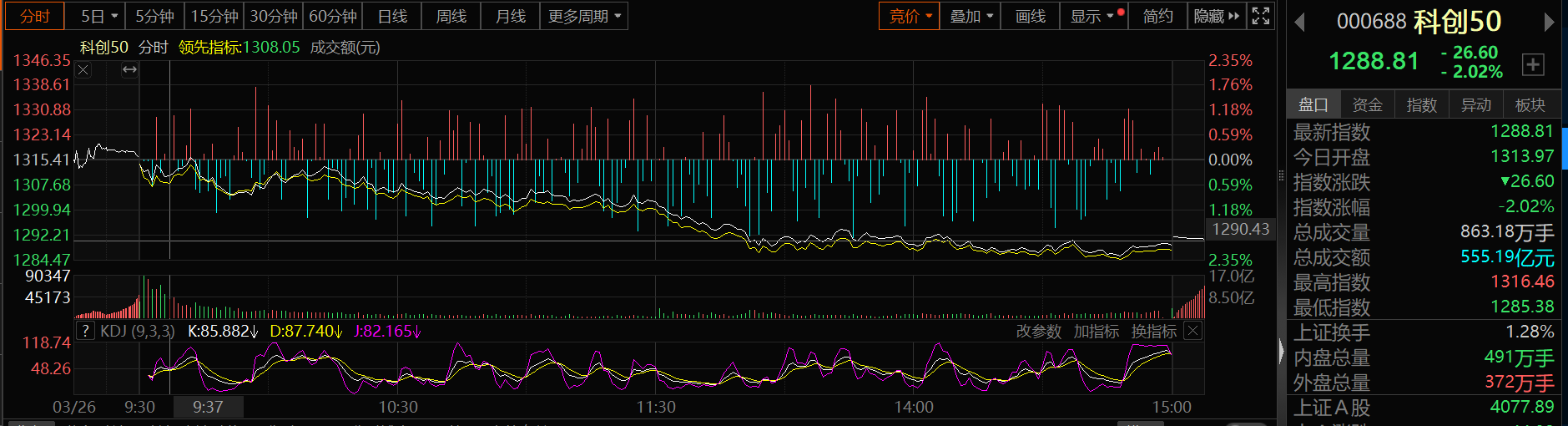Image resolution: width=1568 pixels, height=426 pixels.
Task: Close the KDJ indicator panel
Action: pos(1193,332)
